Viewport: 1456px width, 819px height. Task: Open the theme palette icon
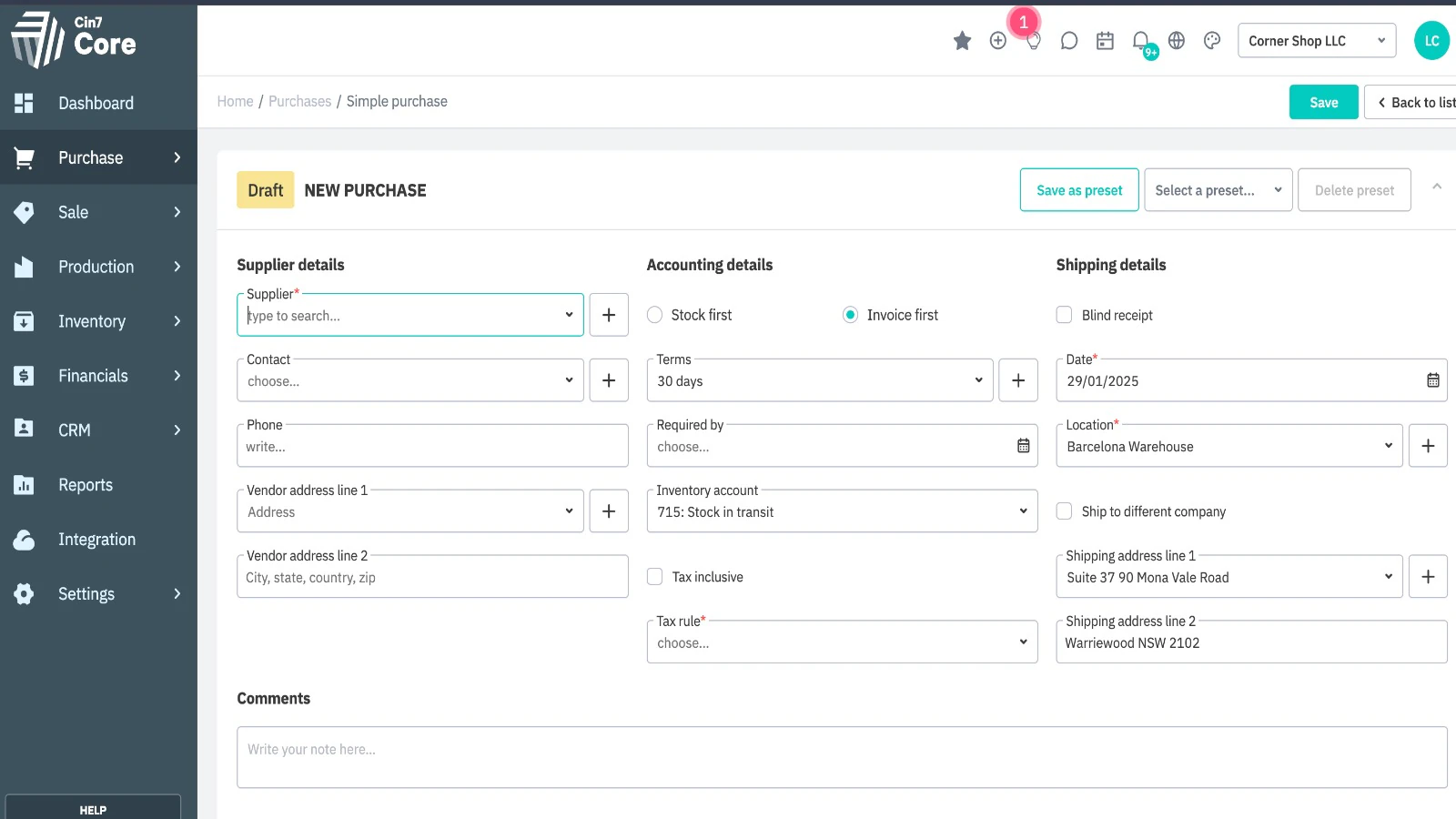[x=1212, y=41]
